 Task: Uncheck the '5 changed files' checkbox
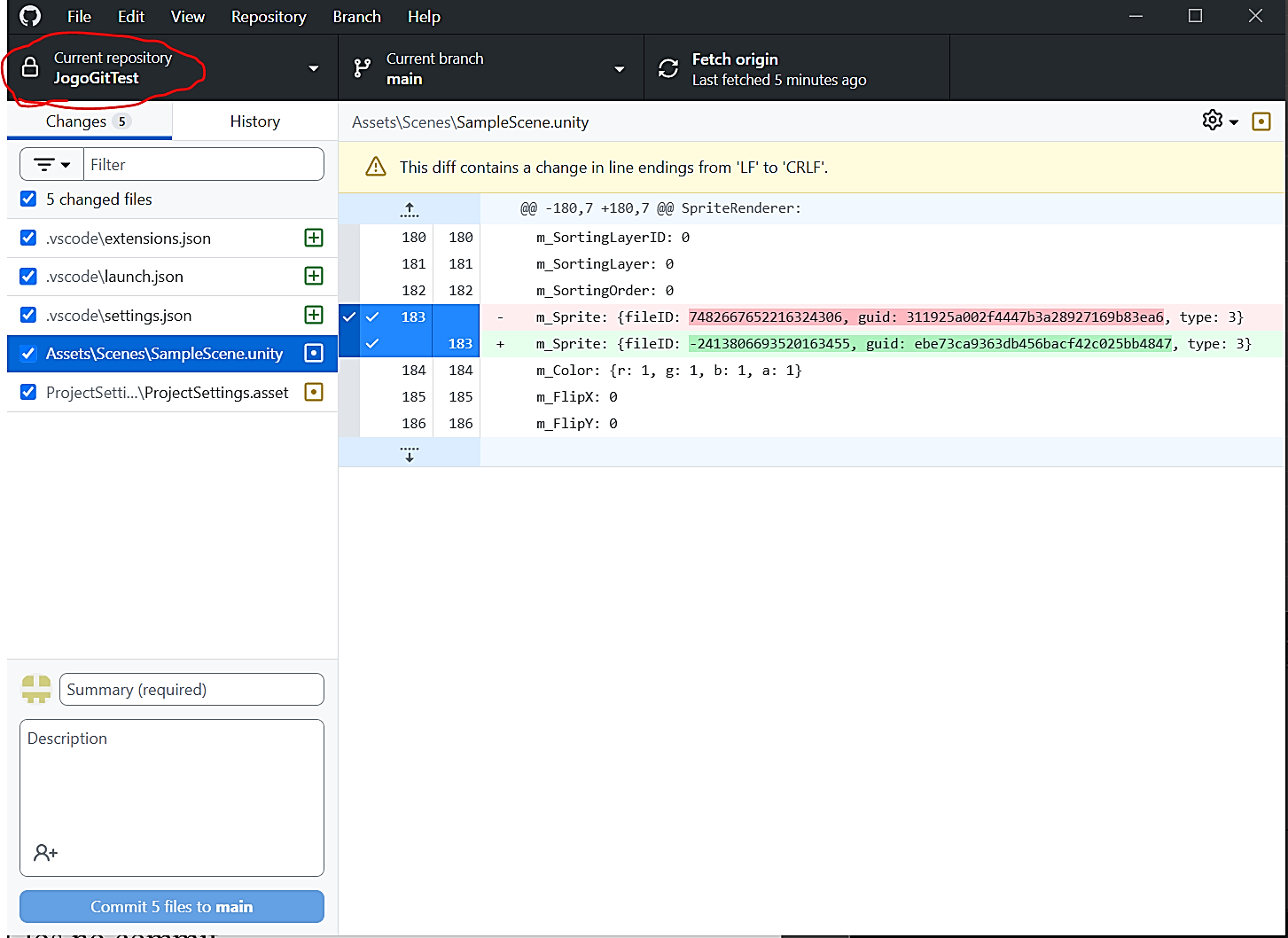pyautogui.click(x=28, y=199)
